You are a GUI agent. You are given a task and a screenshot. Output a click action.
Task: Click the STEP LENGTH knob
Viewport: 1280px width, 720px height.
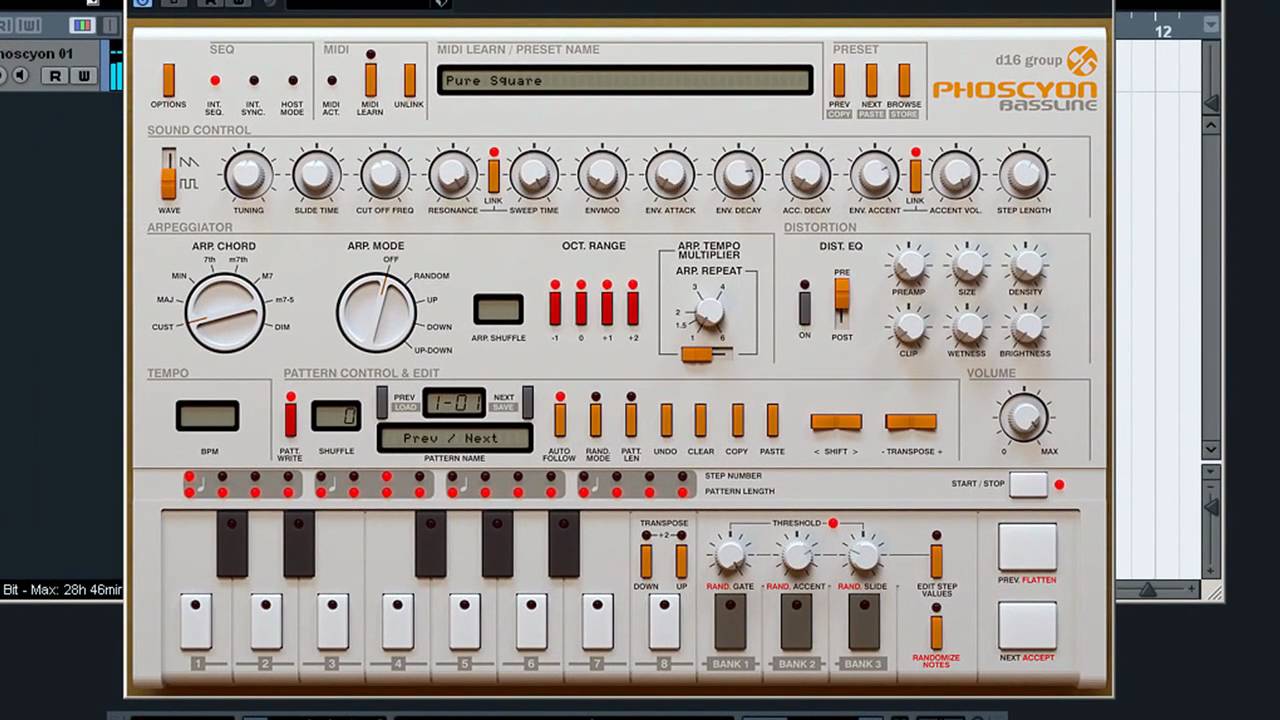point(1024,174)
